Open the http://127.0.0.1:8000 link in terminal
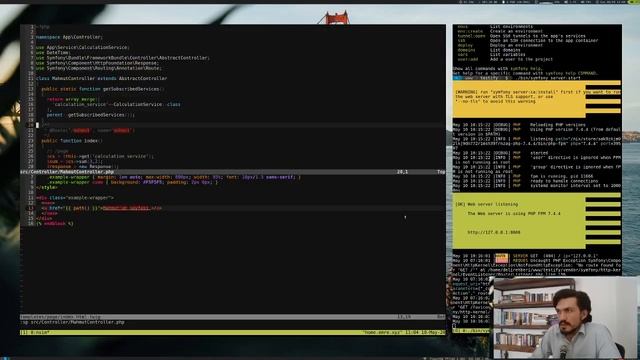Viewport: 640px width, 360px height. coord(494,232)
